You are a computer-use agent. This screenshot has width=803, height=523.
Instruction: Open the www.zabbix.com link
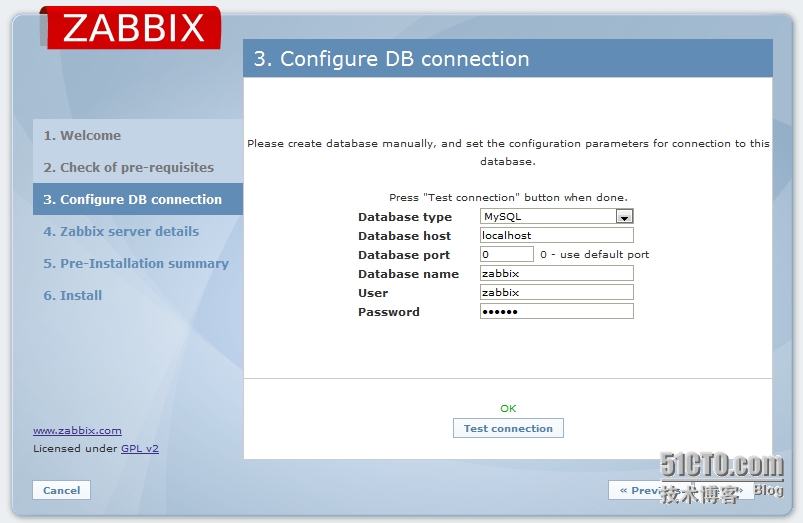(77, 431)
